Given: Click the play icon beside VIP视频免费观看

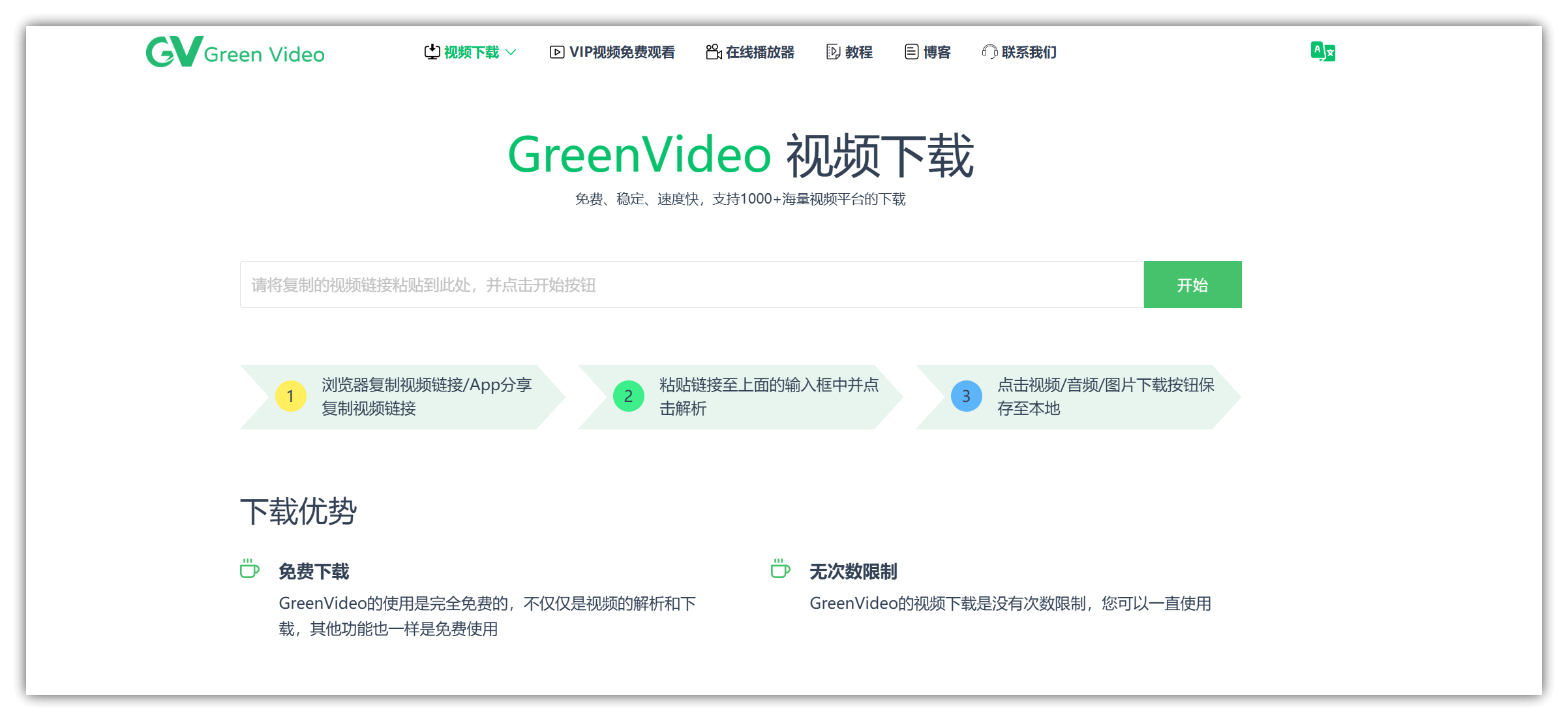Looking at the screenshot, I should (556, 52).
